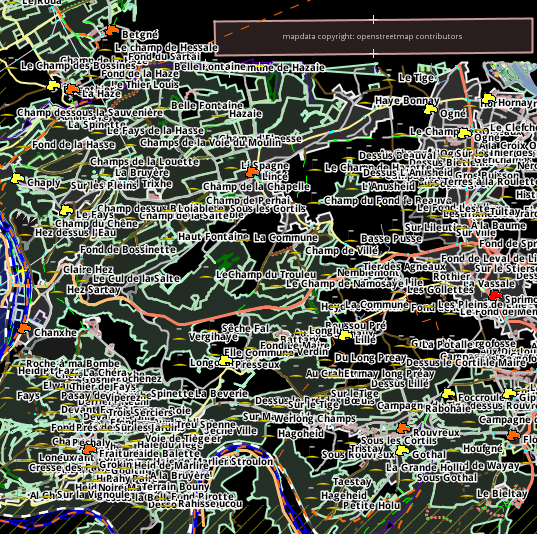
Task: Click the mapdata copyright openstreetmap banner
Action: click(373, 37)
